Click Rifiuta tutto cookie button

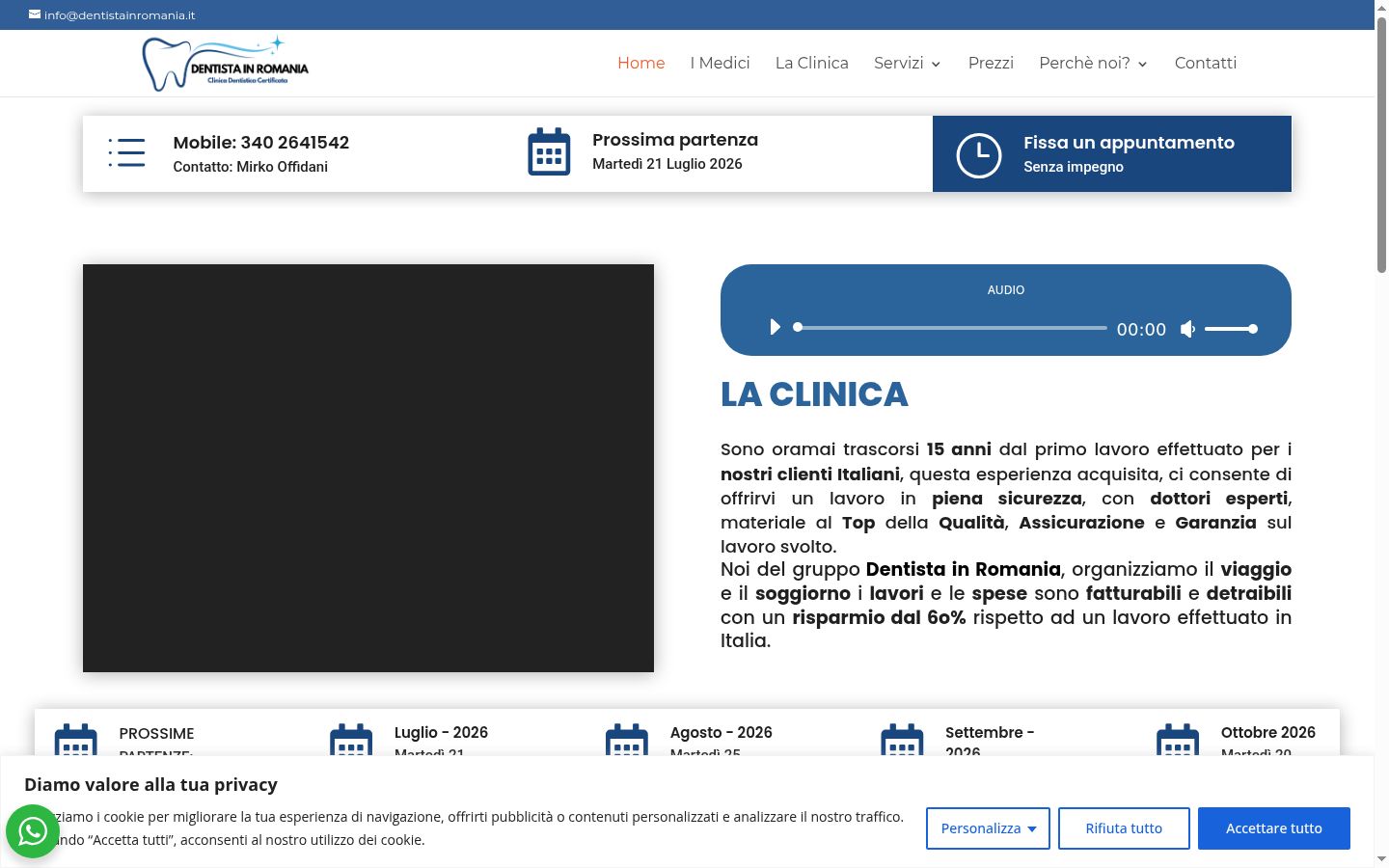[1124, 828]
